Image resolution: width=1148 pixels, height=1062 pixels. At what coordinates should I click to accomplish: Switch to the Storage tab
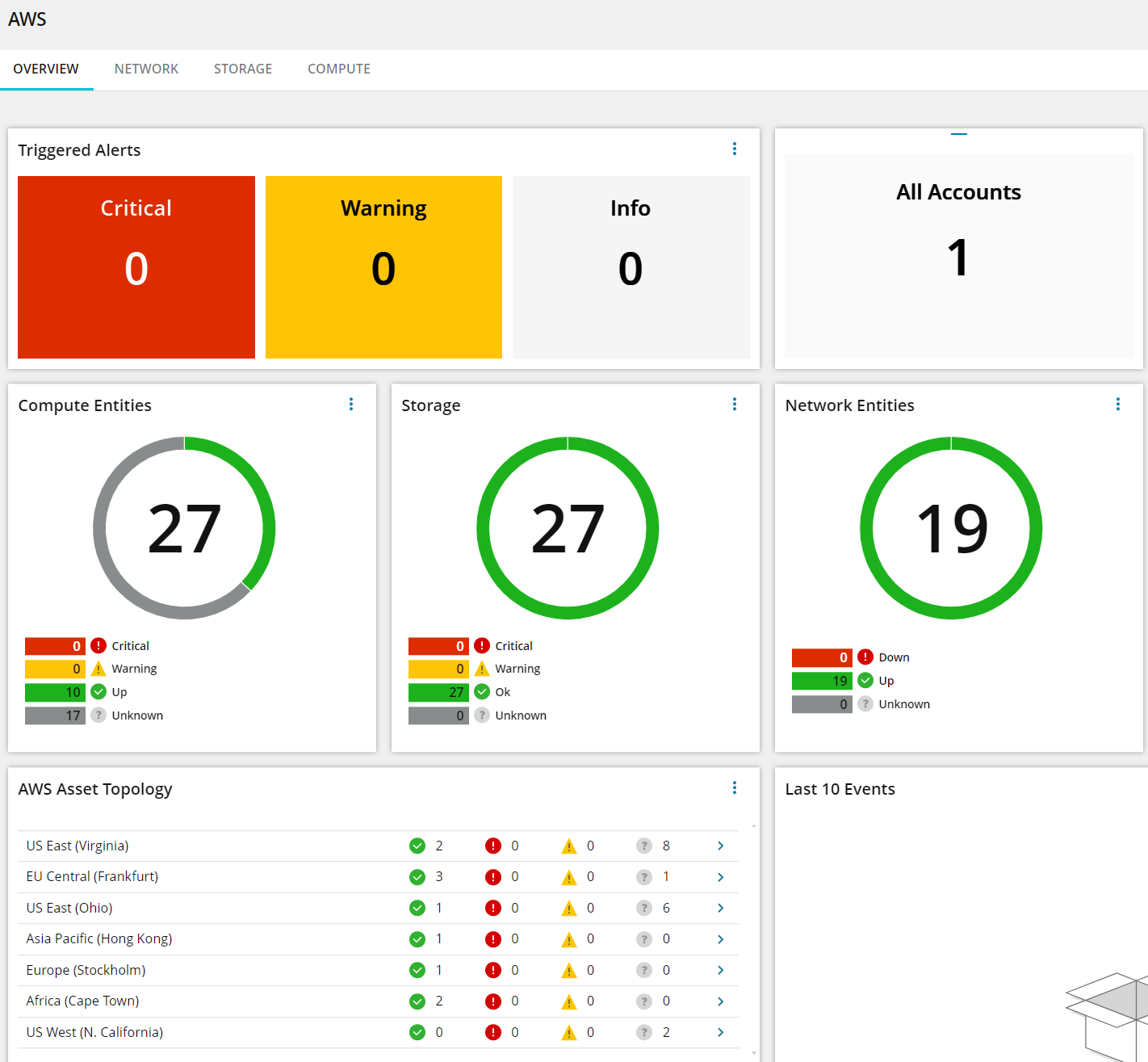[x=243, y=69]
